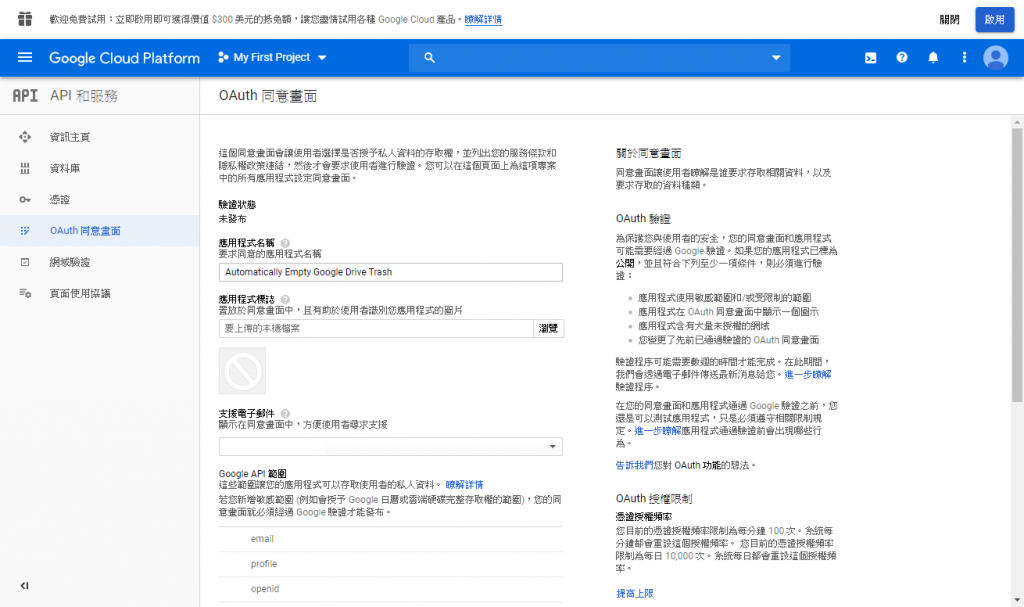Click the 要上傳的本機檔案 file field

[x=376, y=328]
